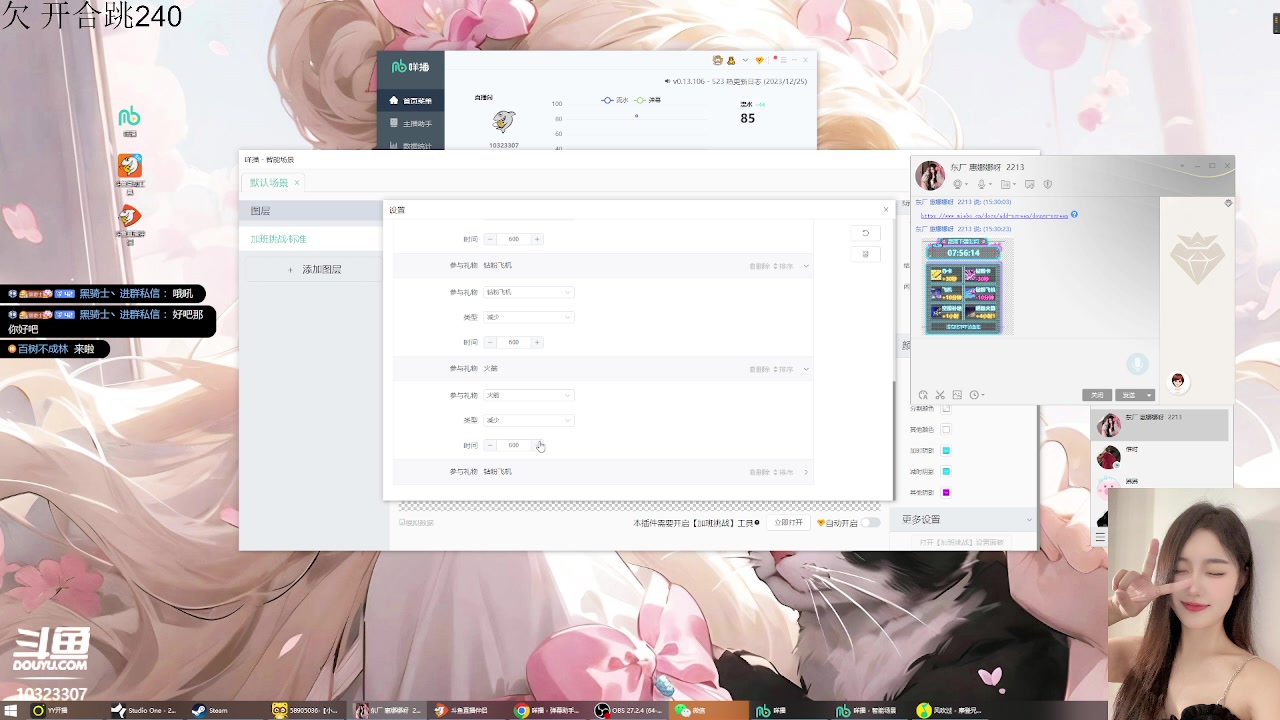
Task: Click the 其他颜色 color swatch
Action: 946,430
